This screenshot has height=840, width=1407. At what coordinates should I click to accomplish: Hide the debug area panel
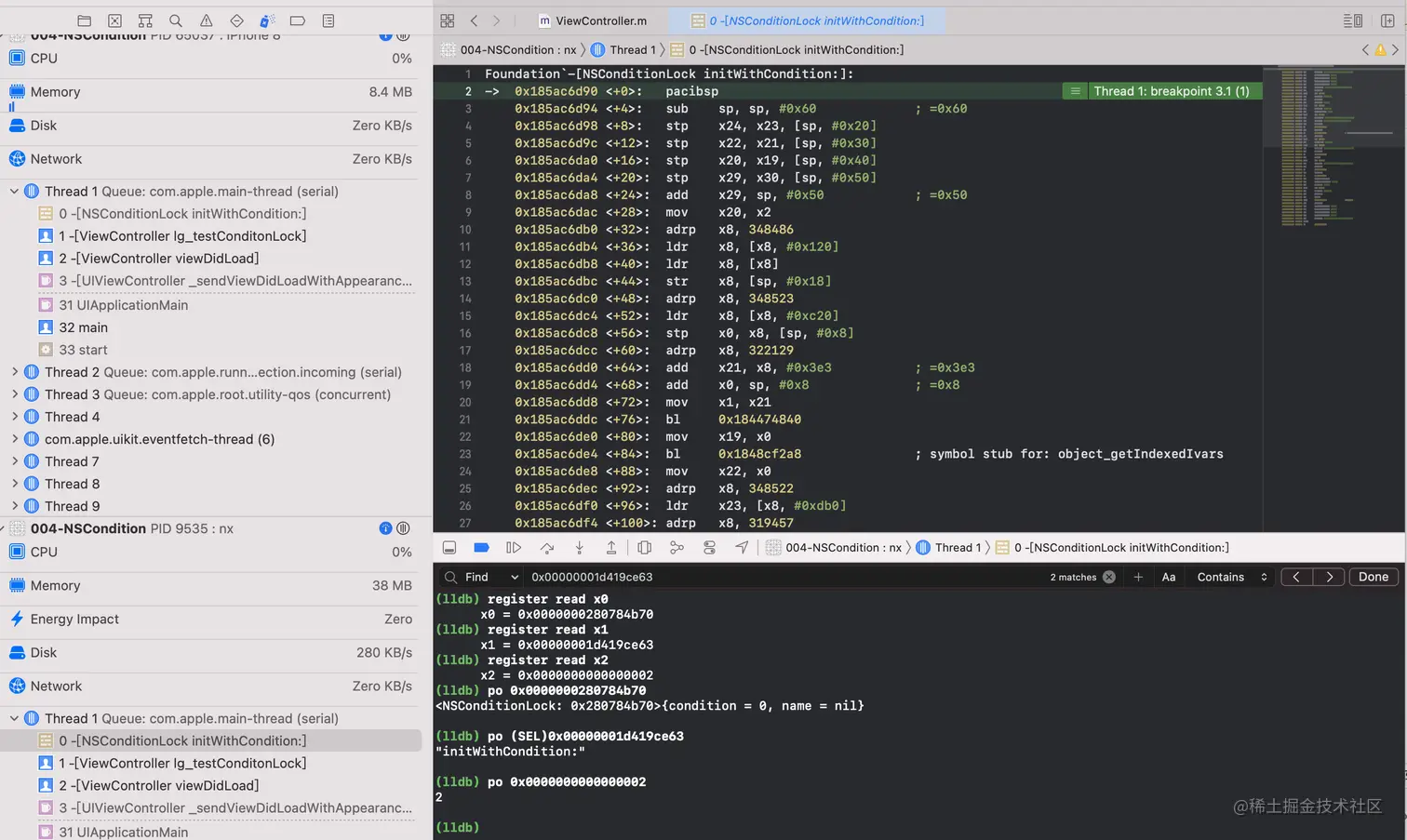449,548
